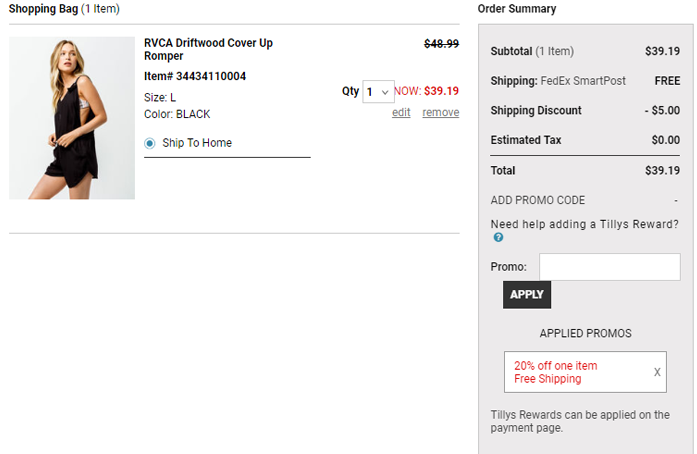Remove the applied promo with the X
The image size is (697, 454).
[x=657, y=372]
